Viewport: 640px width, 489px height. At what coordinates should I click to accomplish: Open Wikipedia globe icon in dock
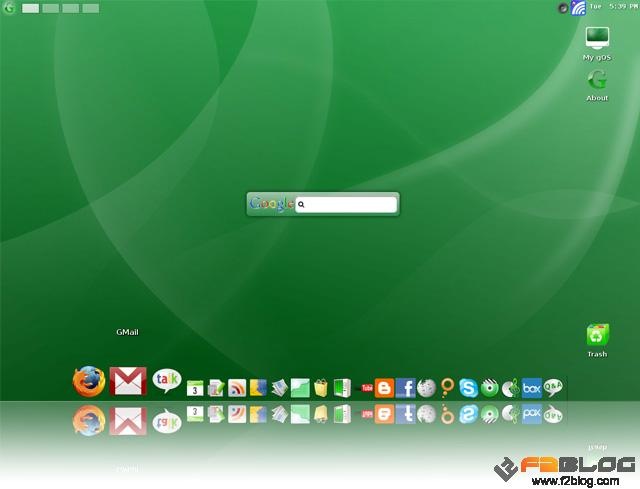coord(427,388)
